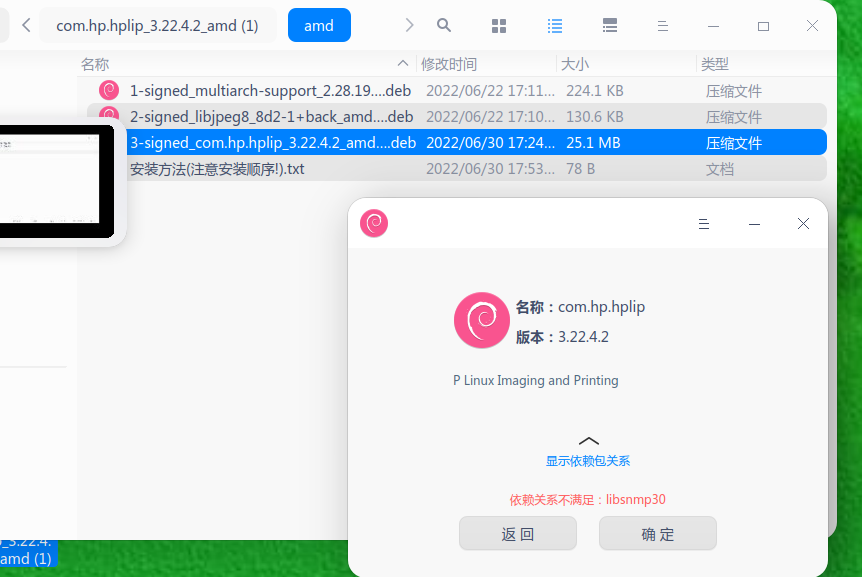Click the 返回 button
The image size is (862, 577).
click(518, 534)
